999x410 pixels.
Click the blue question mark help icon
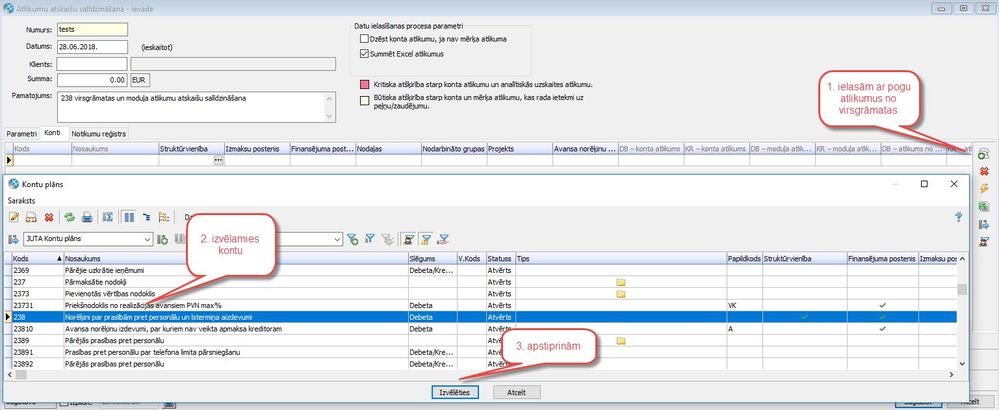click(x=958, y=217)
